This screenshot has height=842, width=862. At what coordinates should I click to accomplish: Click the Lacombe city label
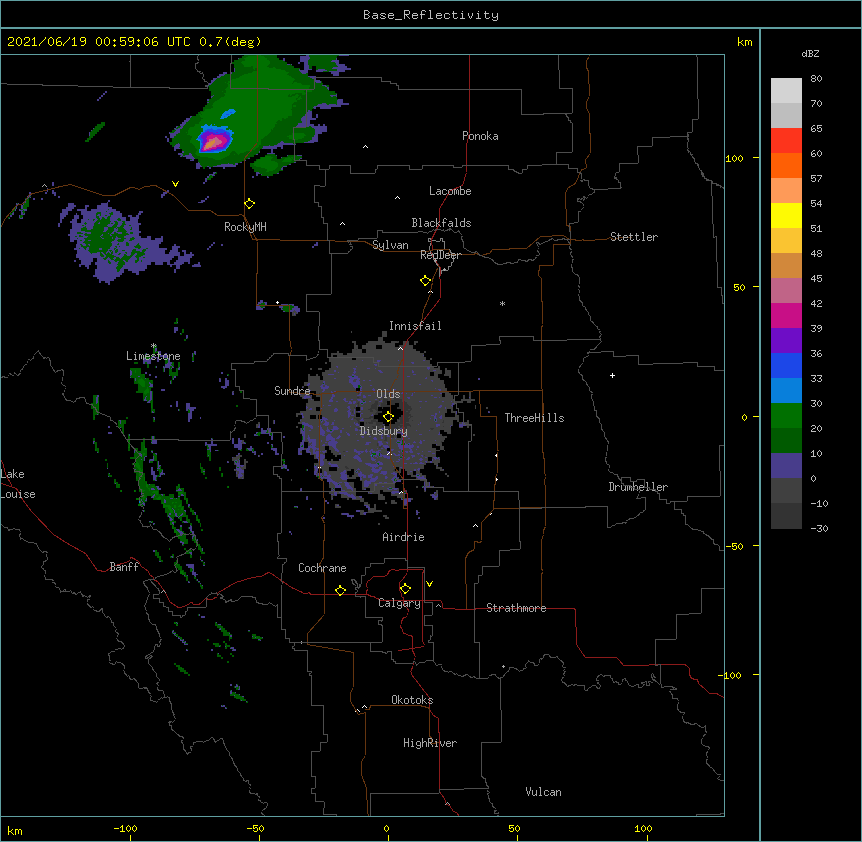(x=450, y=191)
